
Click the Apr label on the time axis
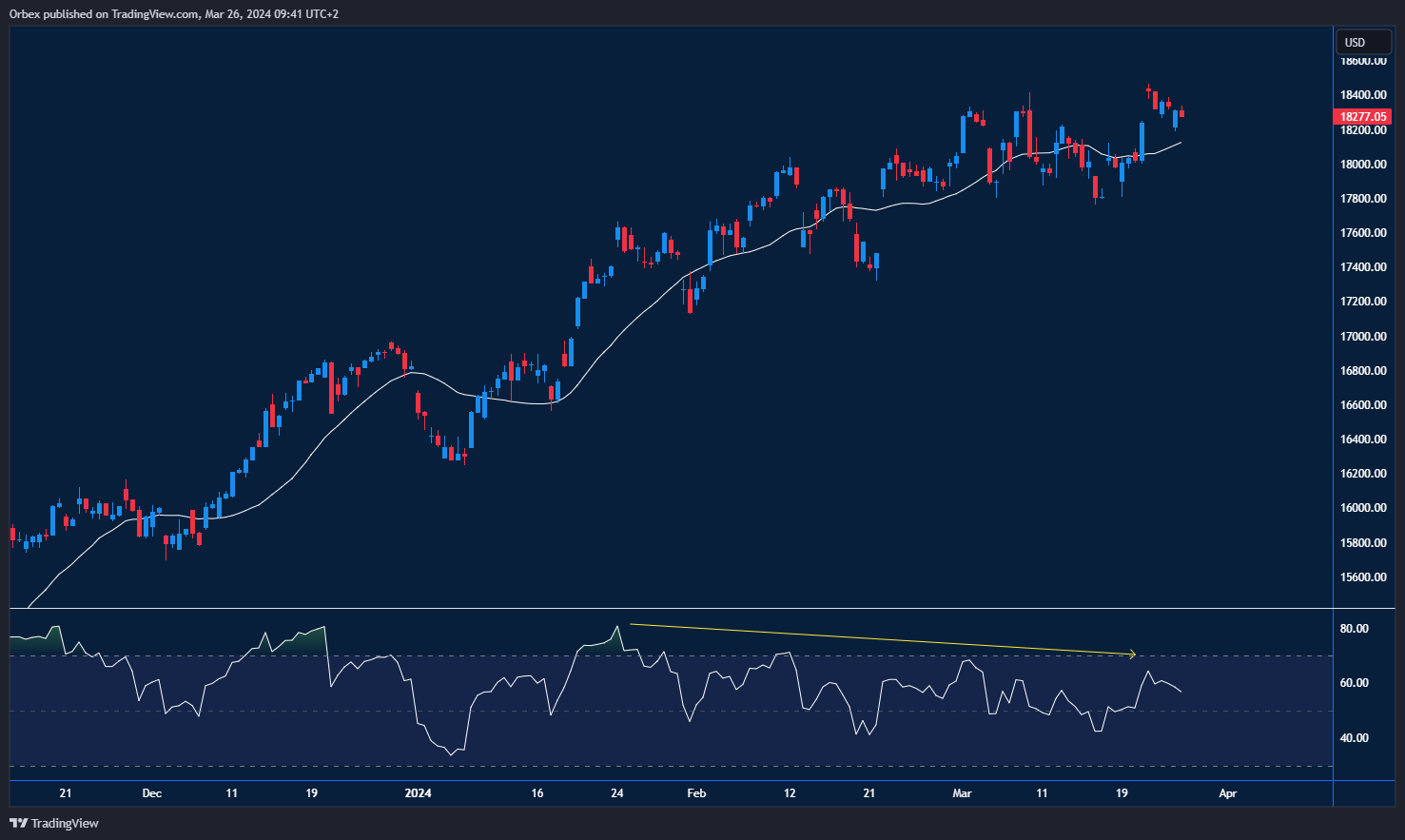1228,793
